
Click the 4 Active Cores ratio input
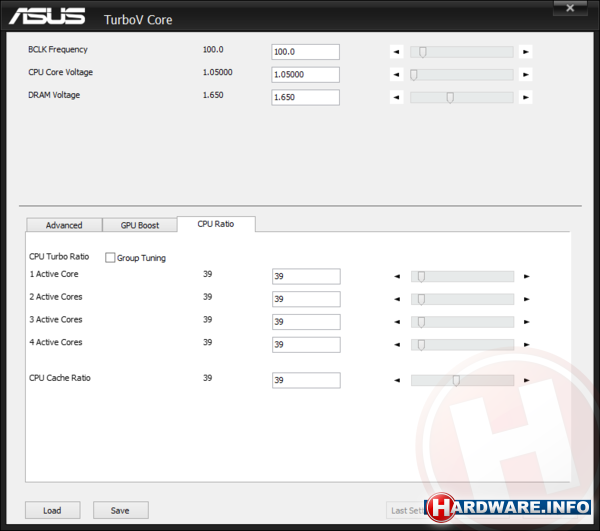(306, 345)
